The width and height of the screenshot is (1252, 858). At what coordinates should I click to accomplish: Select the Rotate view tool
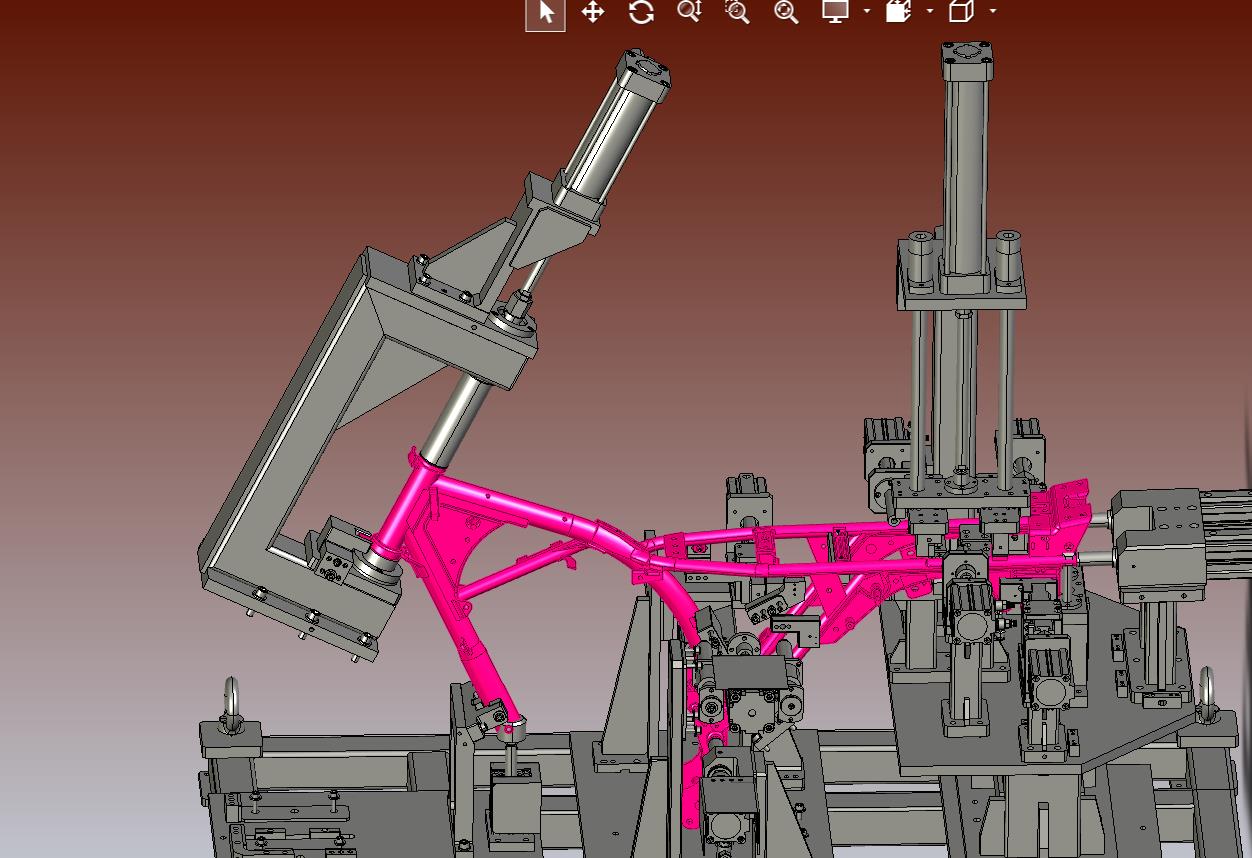641,12
